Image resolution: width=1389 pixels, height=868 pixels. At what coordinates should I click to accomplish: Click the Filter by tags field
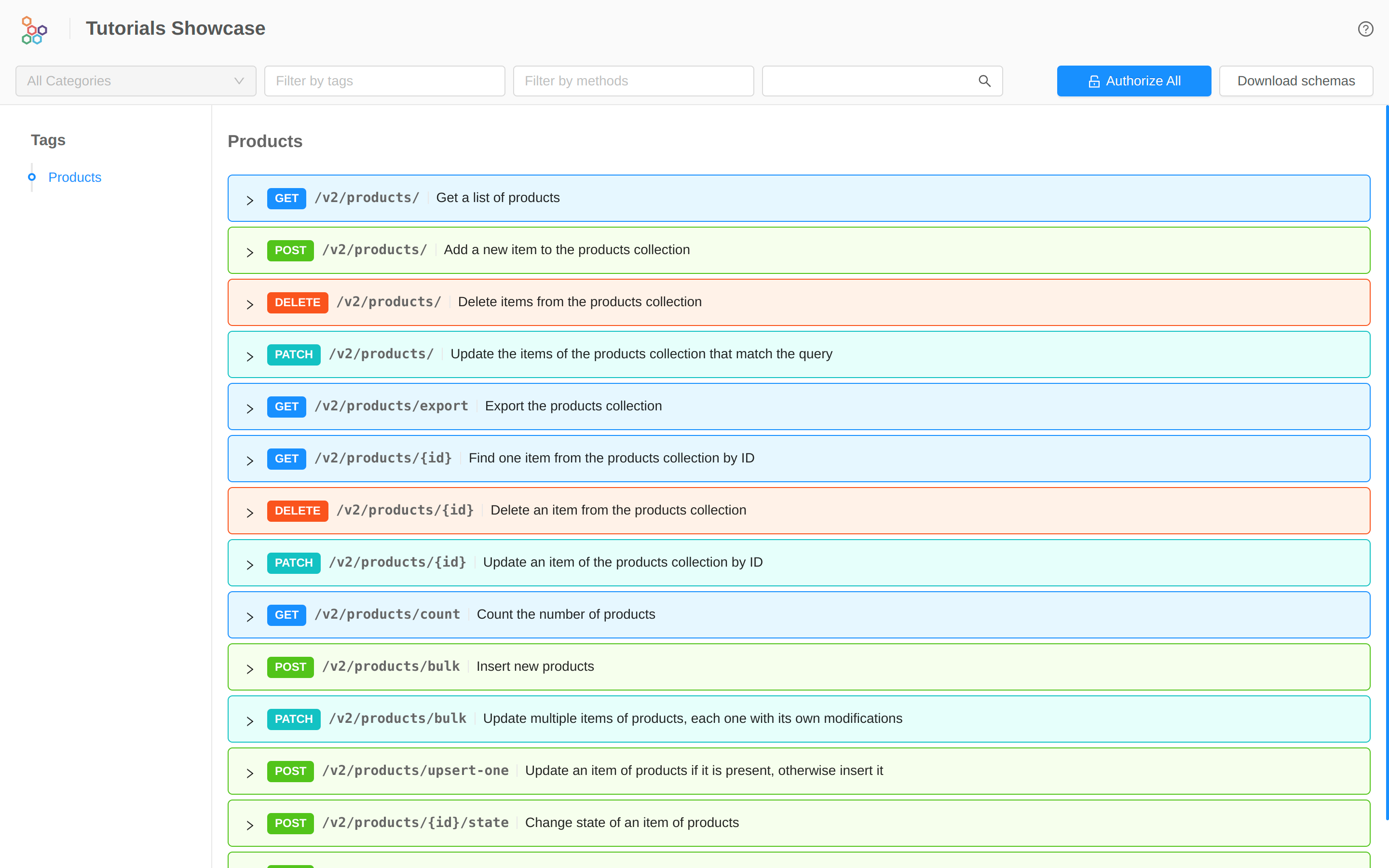[x=384, y=81]
